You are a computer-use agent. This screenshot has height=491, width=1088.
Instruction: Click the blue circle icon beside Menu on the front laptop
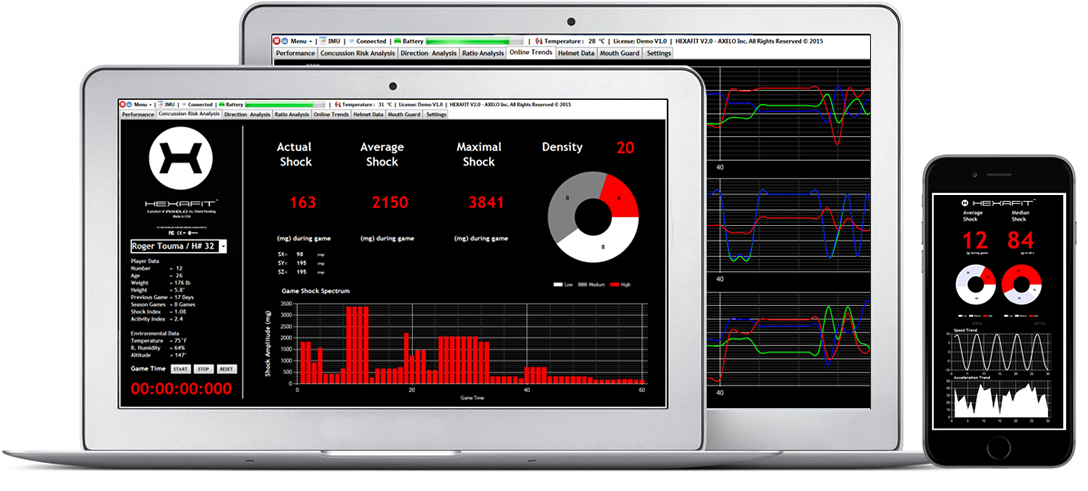pyautogui.click(x=130, y=104)
